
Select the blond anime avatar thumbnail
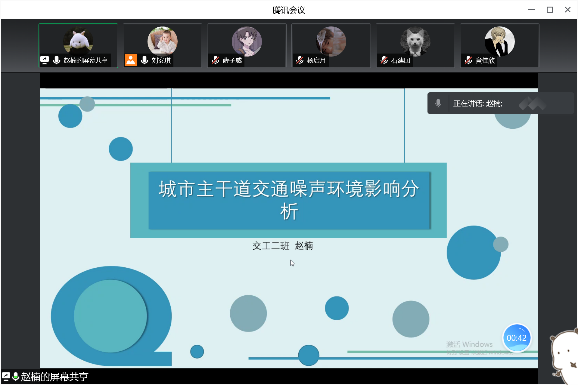[500, 41]
